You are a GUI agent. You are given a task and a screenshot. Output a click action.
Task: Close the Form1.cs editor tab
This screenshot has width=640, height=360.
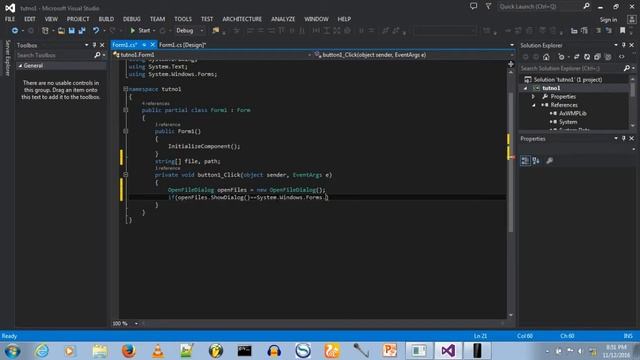pyautogui.click(x=152, y=44)
